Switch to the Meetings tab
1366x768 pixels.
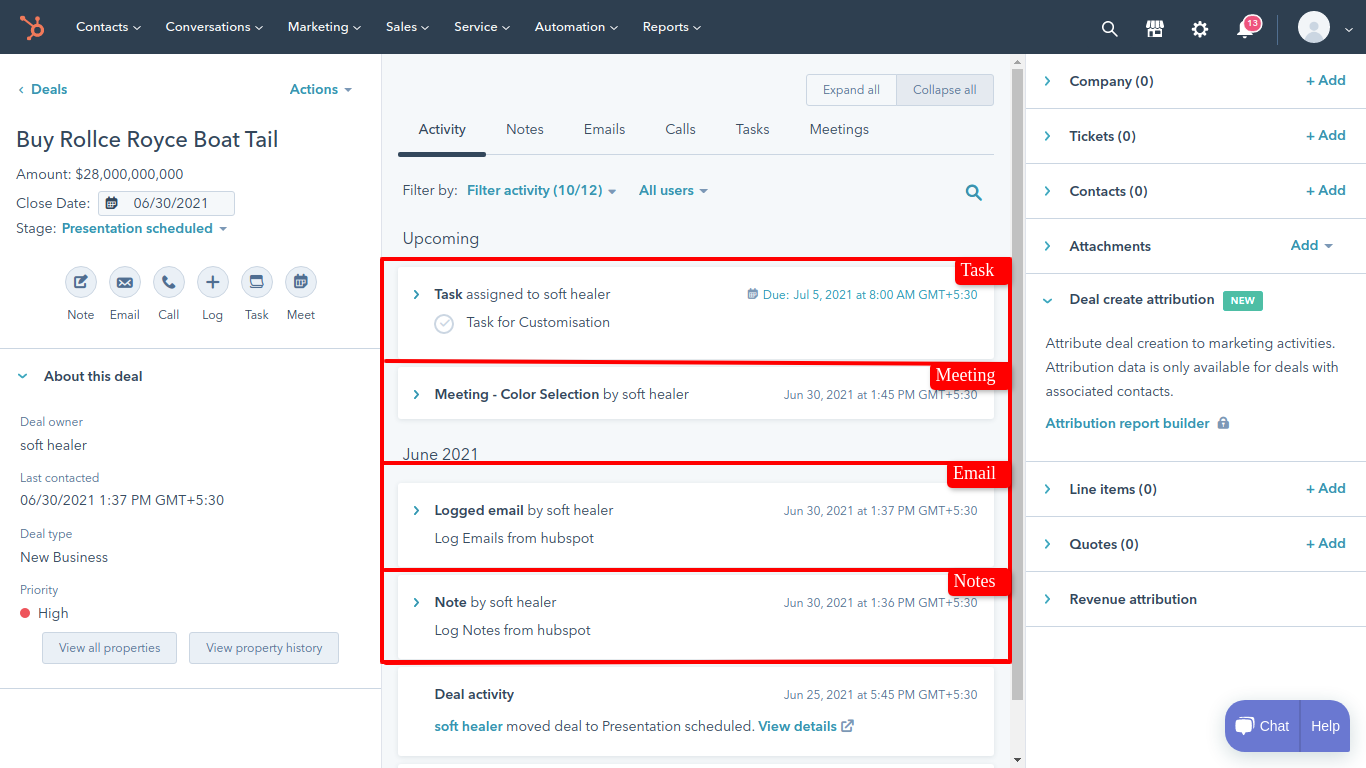(839, 129)
